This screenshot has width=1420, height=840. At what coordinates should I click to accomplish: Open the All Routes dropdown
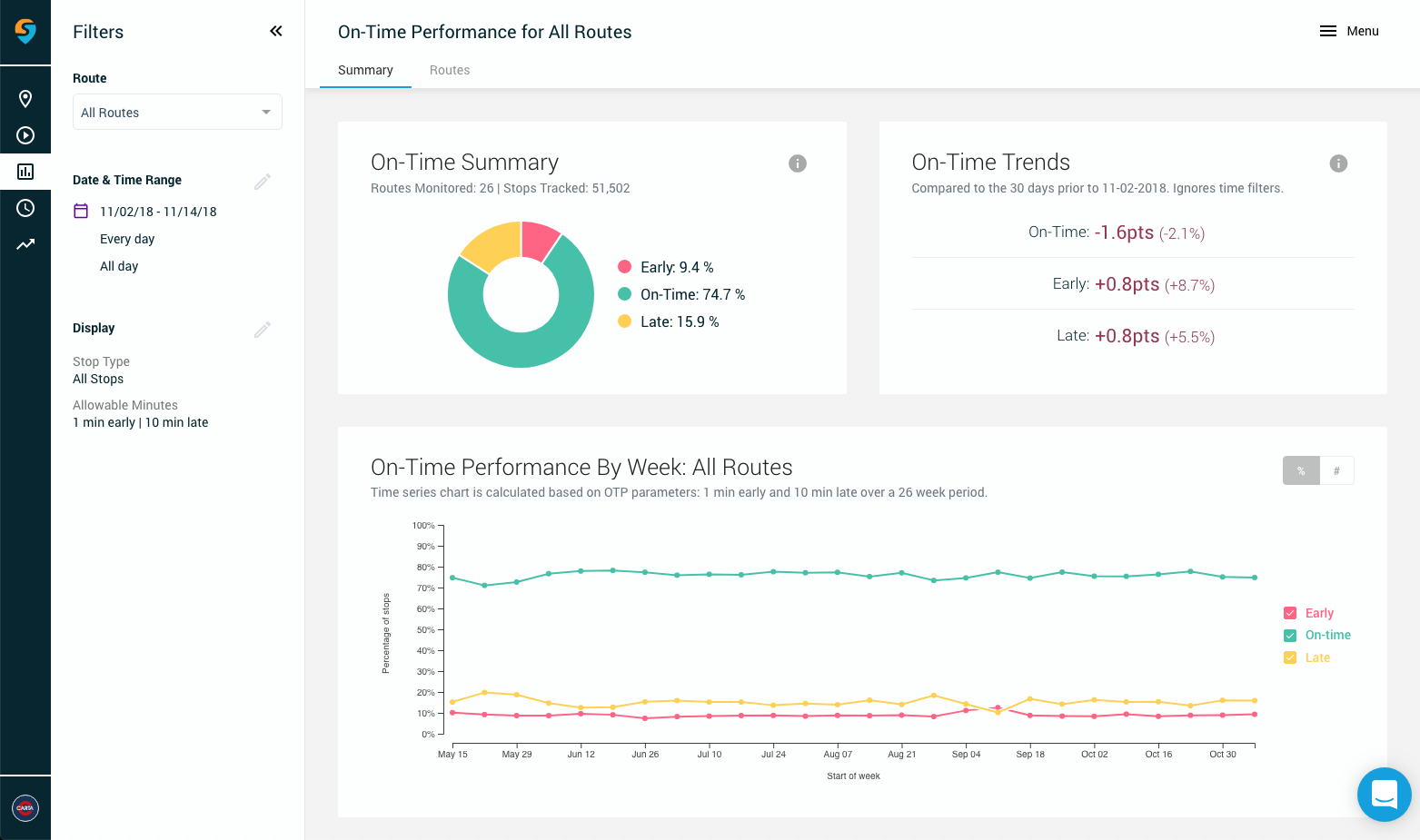177,112
